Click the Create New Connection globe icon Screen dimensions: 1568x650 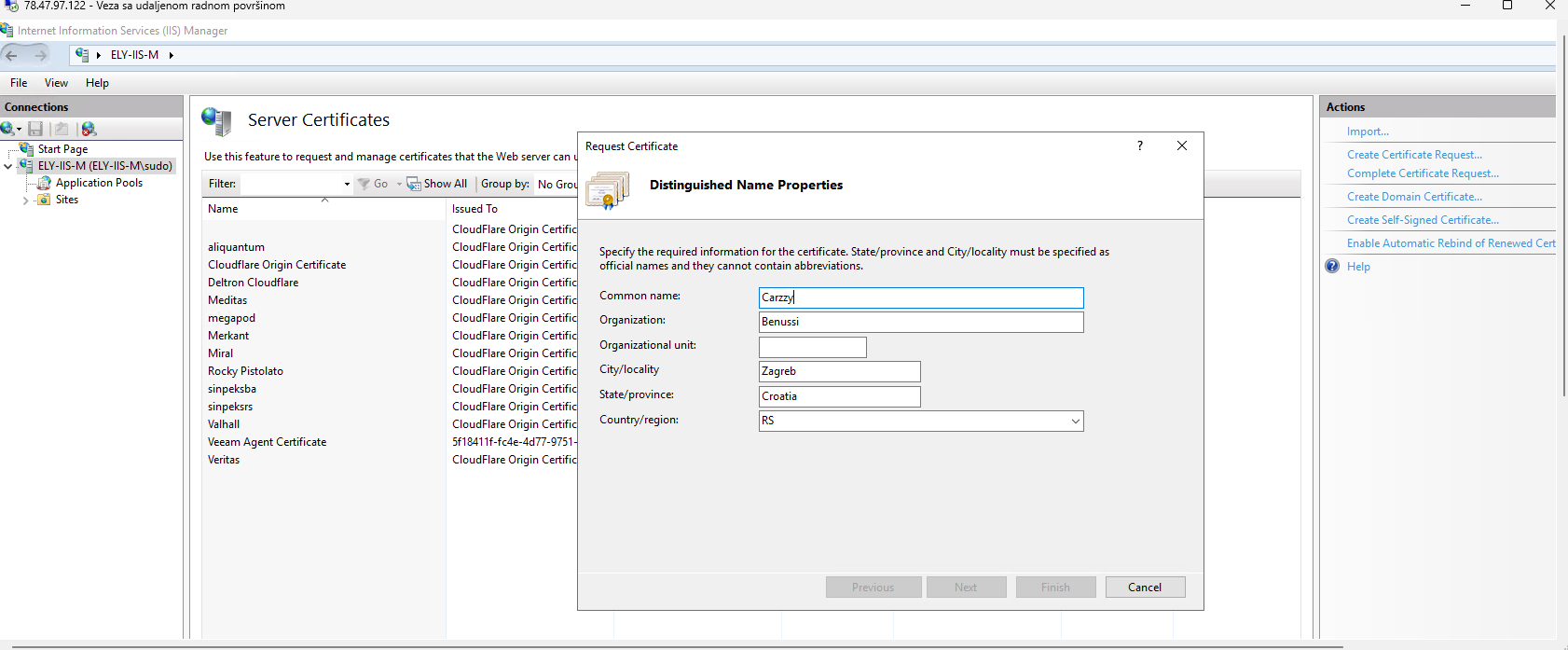coord(8,129)
